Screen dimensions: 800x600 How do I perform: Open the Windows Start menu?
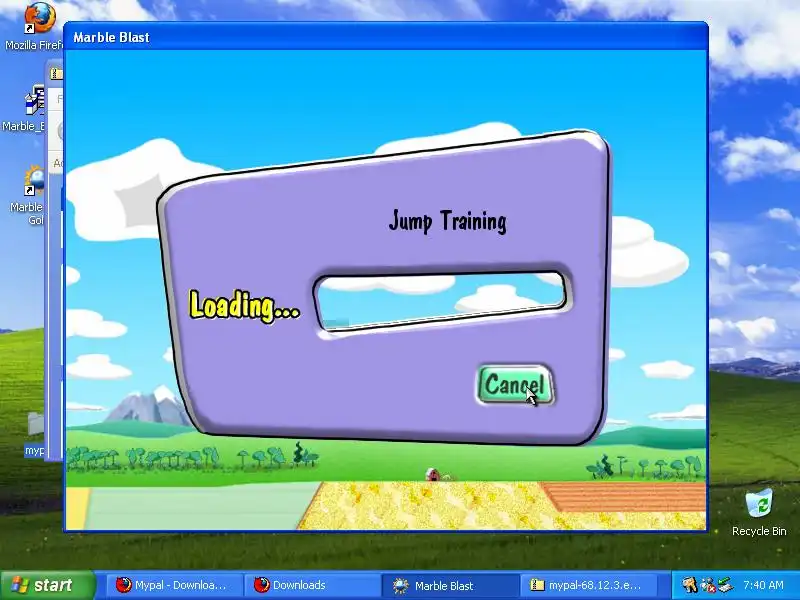click(x=47, y=585)
